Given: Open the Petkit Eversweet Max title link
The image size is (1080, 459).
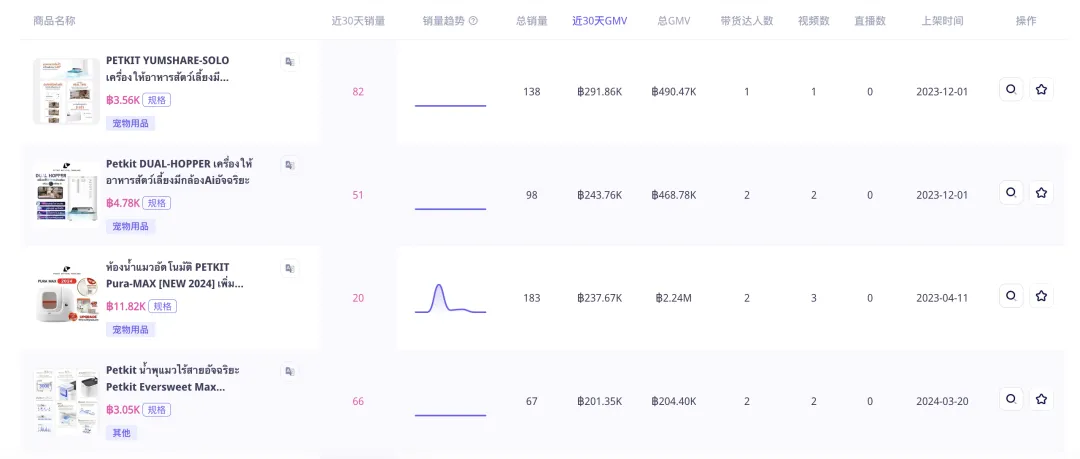Looking at the screenshot, I should pyautogui.click(x=173, y=378).
